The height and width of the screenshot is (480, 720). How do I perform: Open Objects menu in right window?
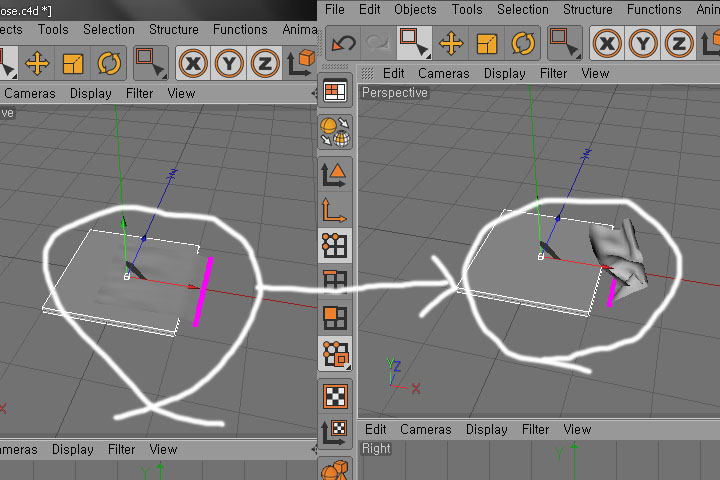415,9
